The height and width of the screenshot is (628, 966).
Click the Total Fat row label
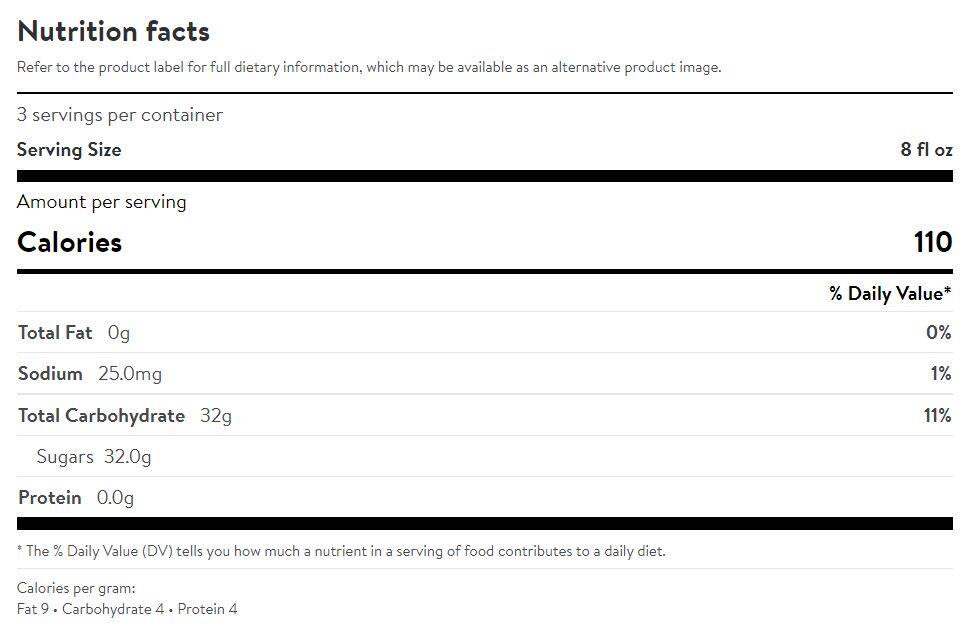55,333
